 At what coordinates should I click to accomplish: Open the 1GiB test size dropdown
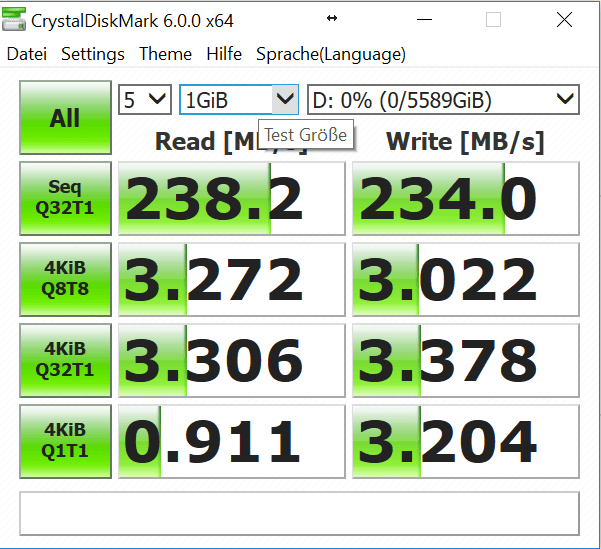tap(239, 100)
